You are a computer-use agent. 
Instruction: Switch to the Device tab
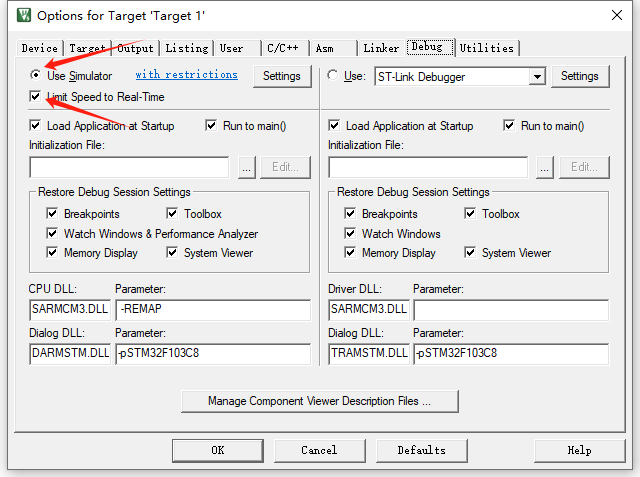[40, 48]
